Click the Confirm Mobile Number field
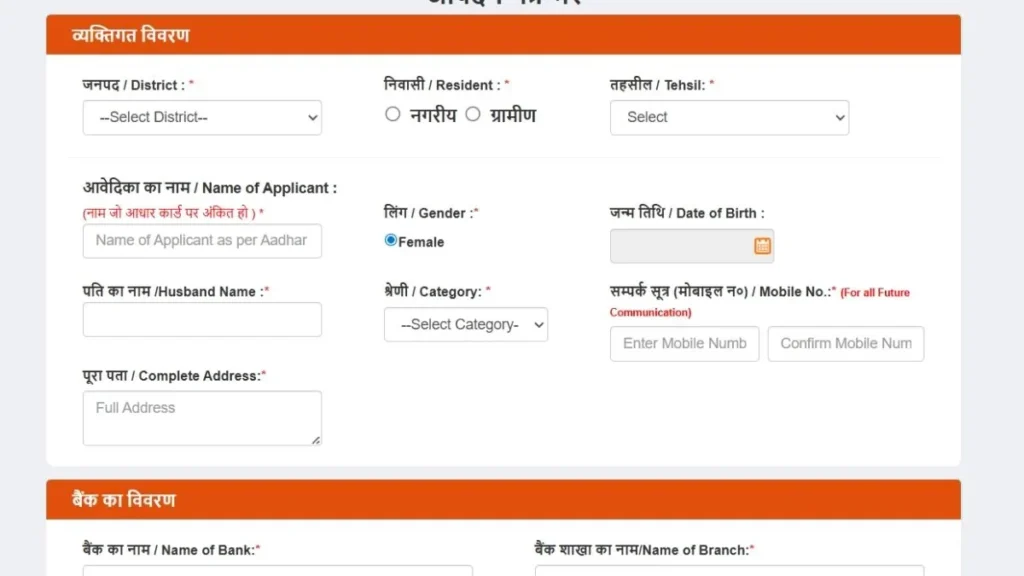Screen dimensions: 1024x576 pyautogui.click(x=846, y=343)
